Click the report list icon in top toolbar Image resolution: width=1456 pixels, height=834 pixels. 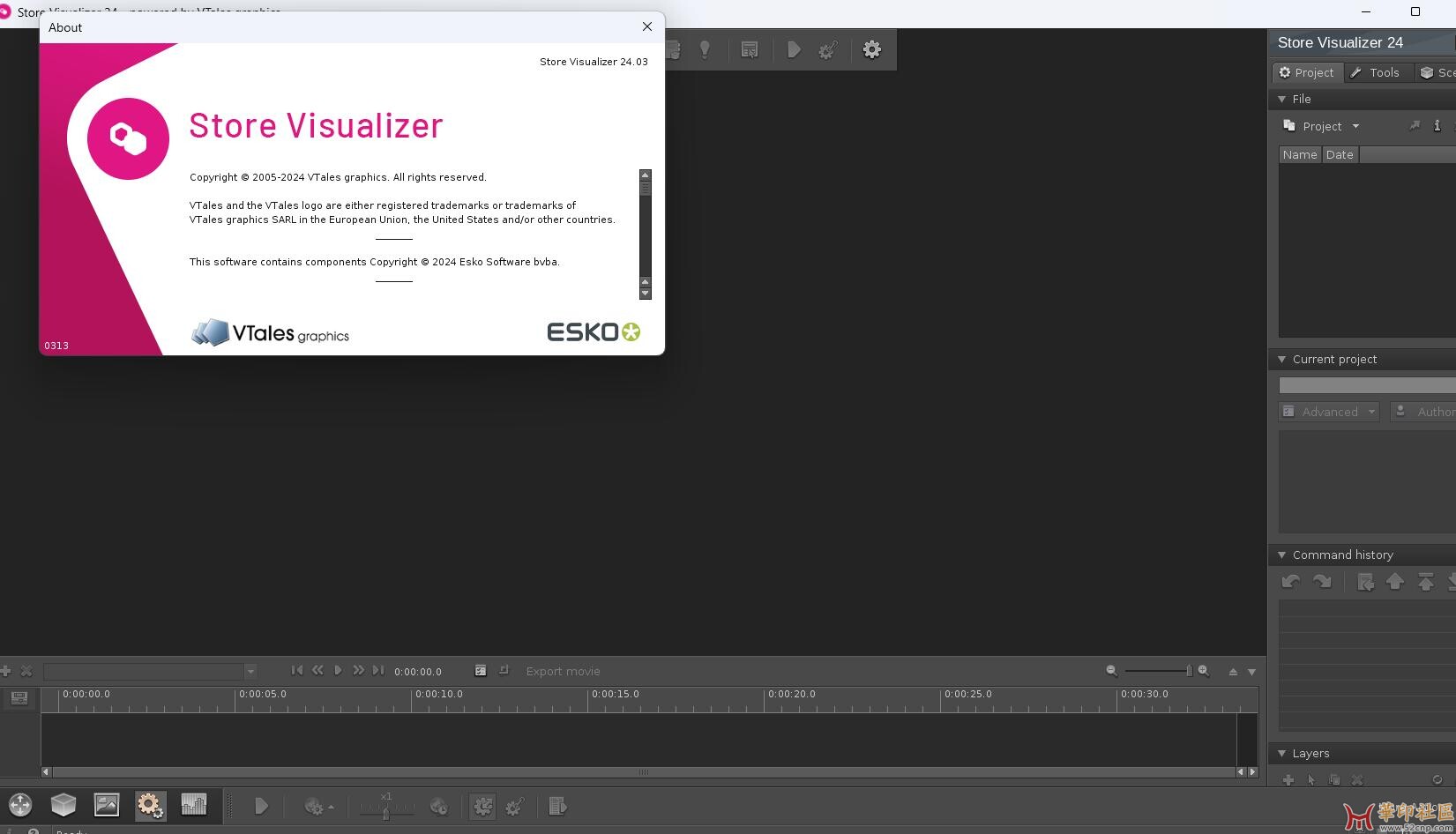(x=750, y=50)
